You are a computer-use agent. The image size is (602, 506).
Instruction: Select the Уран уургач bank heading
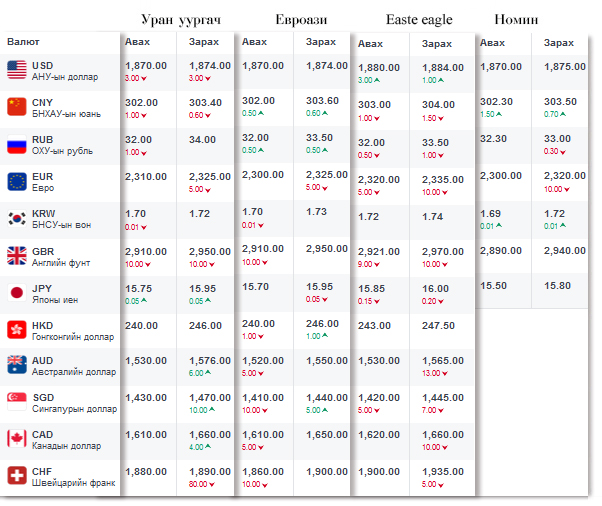(183, 20)
